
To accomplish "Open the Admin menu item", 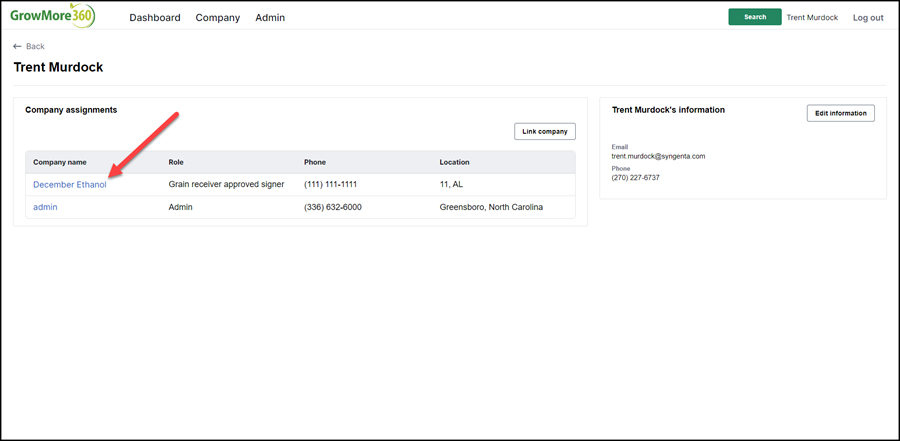I will point(270,18).
